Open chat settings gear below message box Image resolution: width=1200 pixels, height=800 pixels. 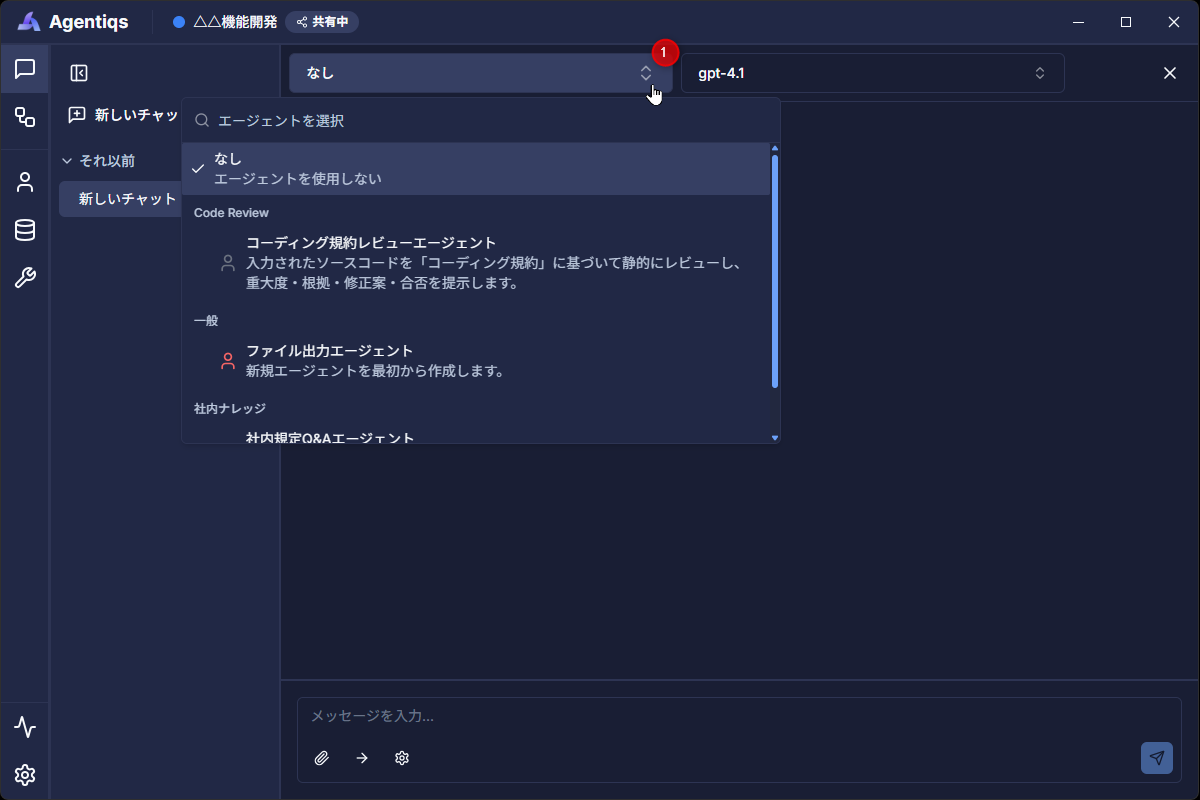(402, 758)
